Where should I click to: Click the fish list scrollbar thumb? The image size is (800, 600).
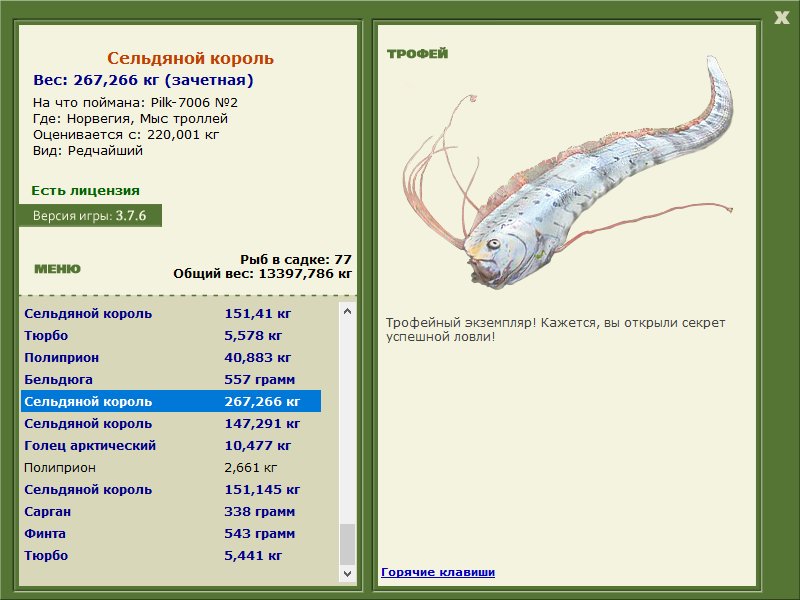347,544
